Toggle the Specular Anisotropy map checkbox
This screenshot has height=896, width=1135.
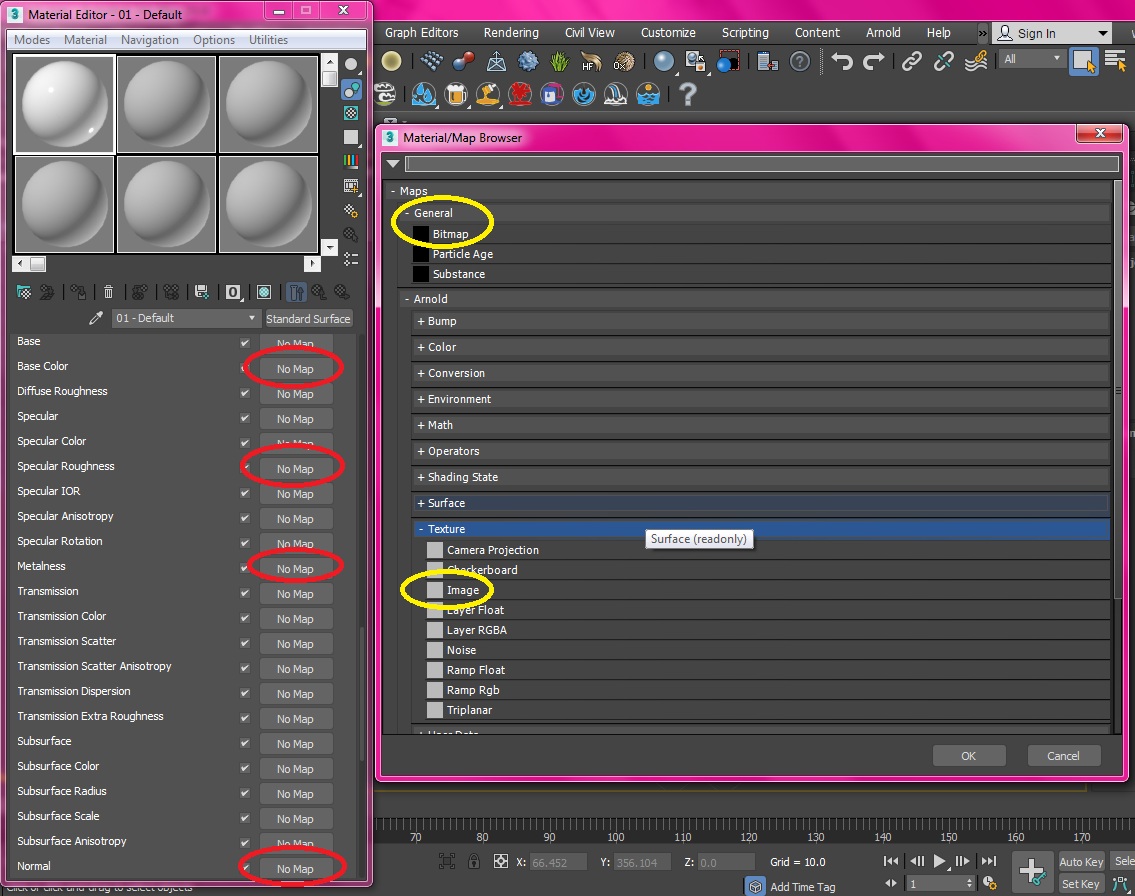point(245,518)
